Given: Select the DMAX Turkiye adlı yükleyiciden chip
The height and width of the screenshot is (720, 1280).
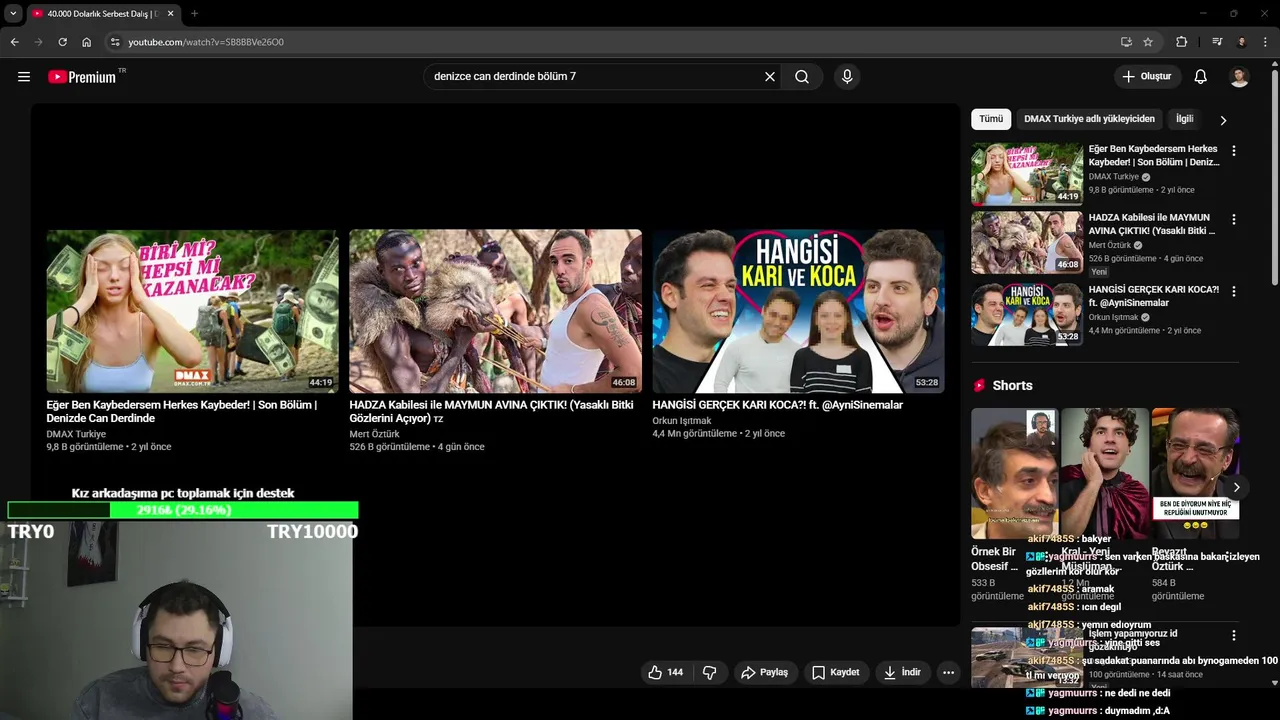Looking at the screenshot, I should click(x=1089, y=119).
